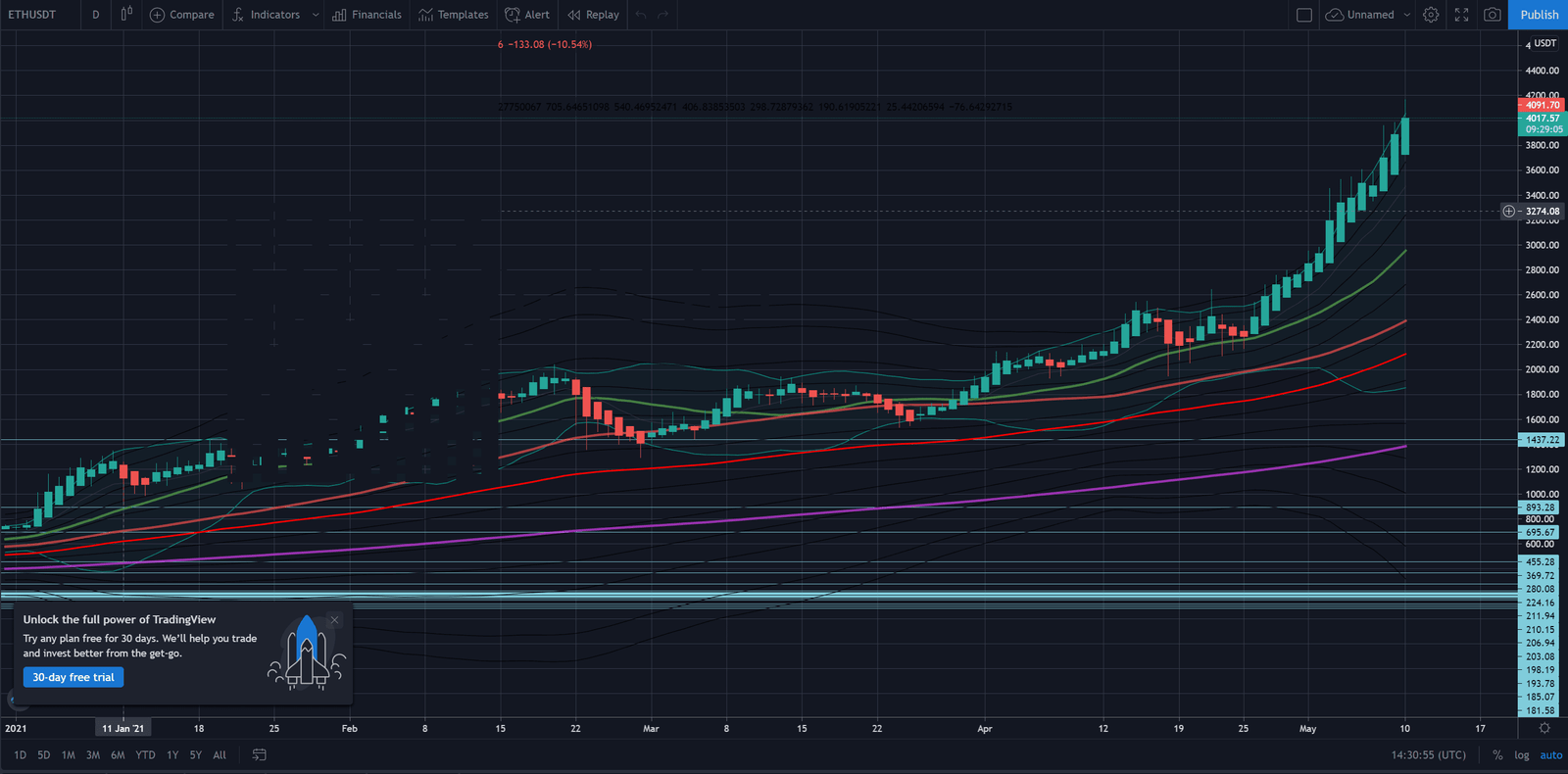
Task: Open the Templates menu
Action: coord(453,15)
